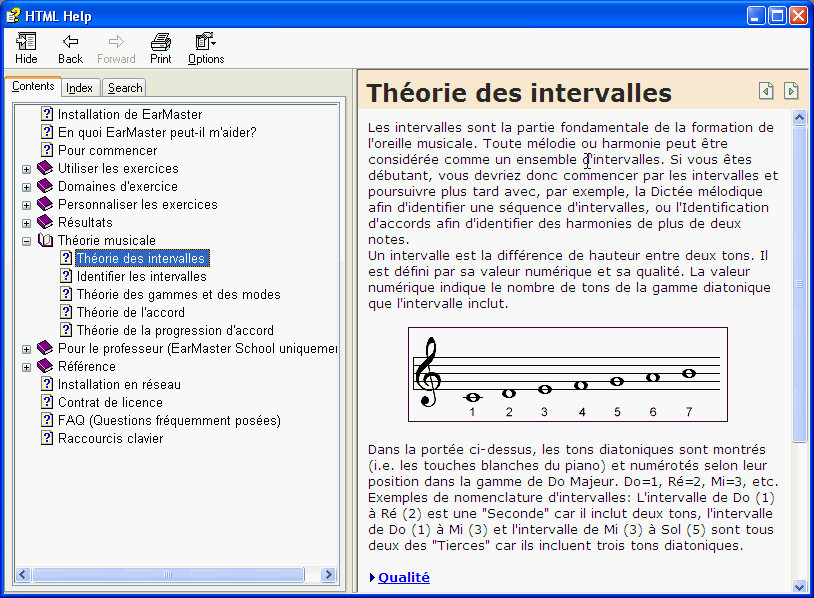Click topic icon beside Théorie de l'accord
Viewport: 814px width, 598px height.
(x=66, y=312)
